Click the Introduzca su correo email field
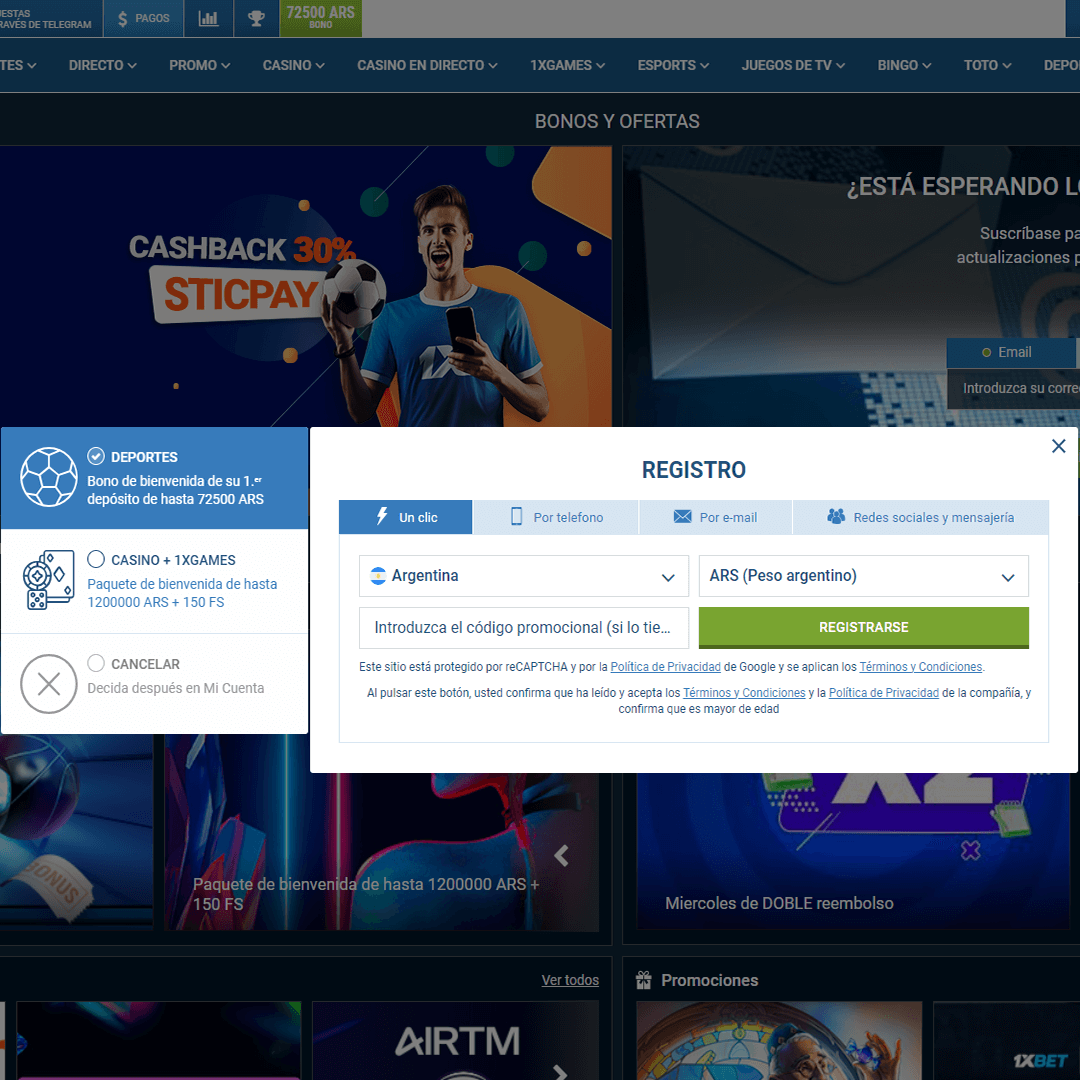The width and height of the screenshot is (1080, 1080). pos(1013,388)
